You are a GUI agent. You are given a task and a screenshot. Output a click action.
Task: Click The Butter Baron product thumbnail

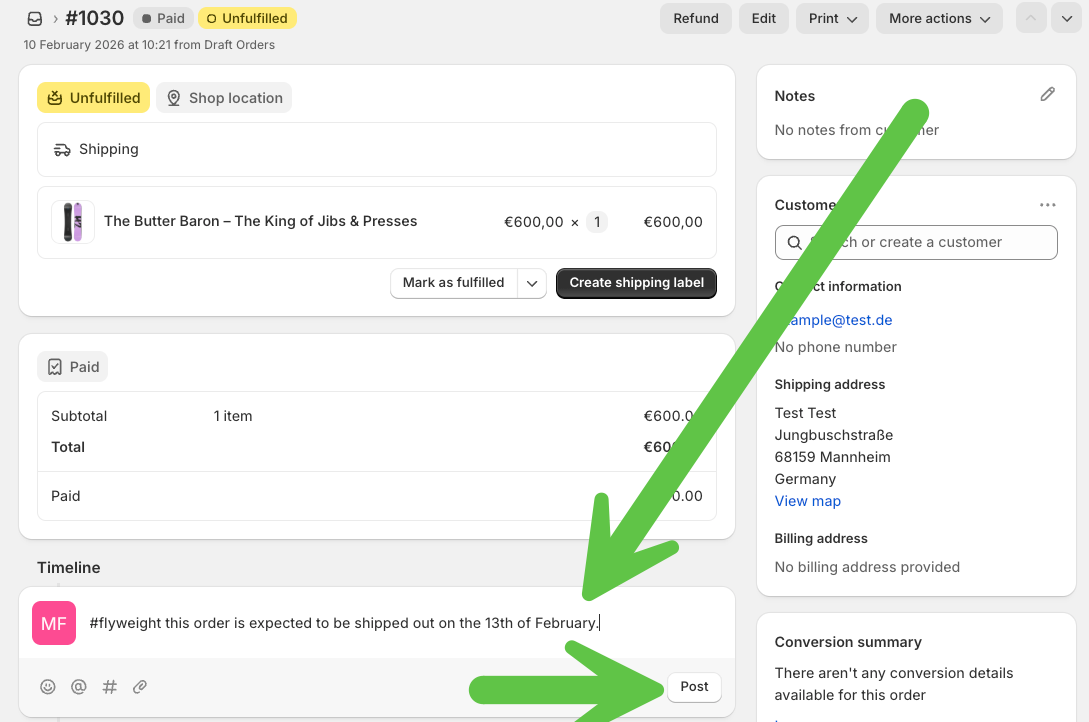tap(72, 221)
